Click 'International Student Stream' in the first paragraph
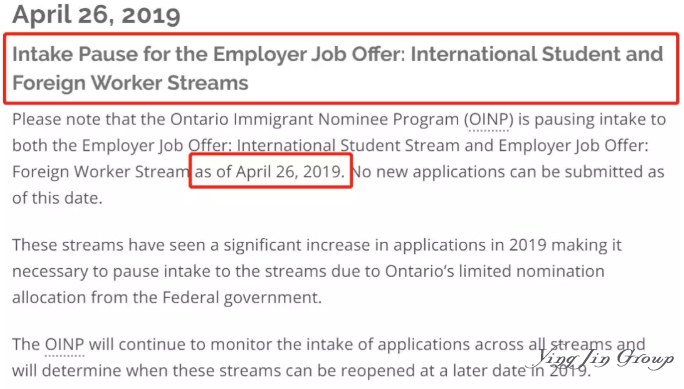Image resolution: width=684 pixels, height=389 pixels. (348, 146)
